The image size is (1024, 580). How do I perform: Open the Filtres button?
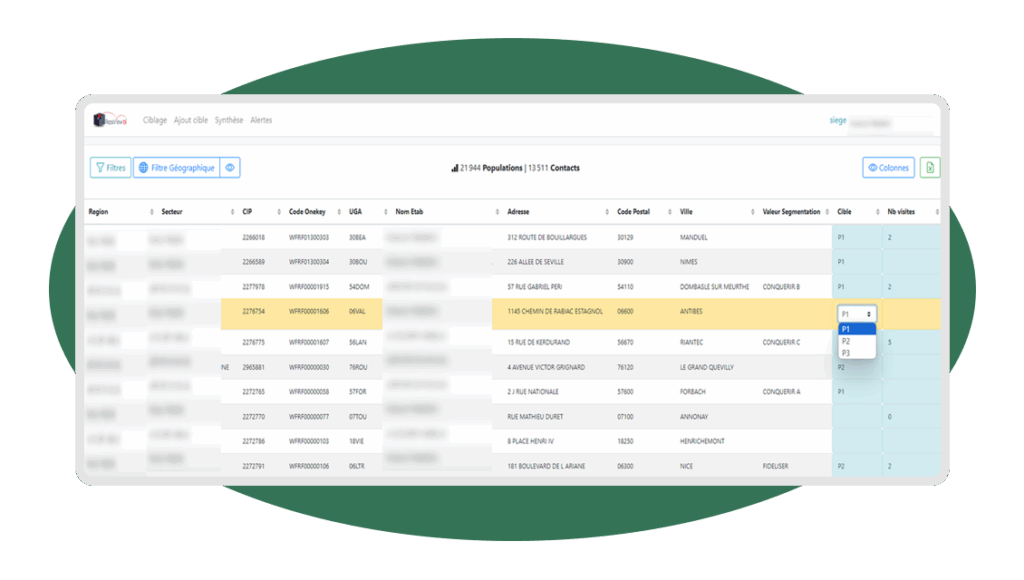tap(110, 168)
